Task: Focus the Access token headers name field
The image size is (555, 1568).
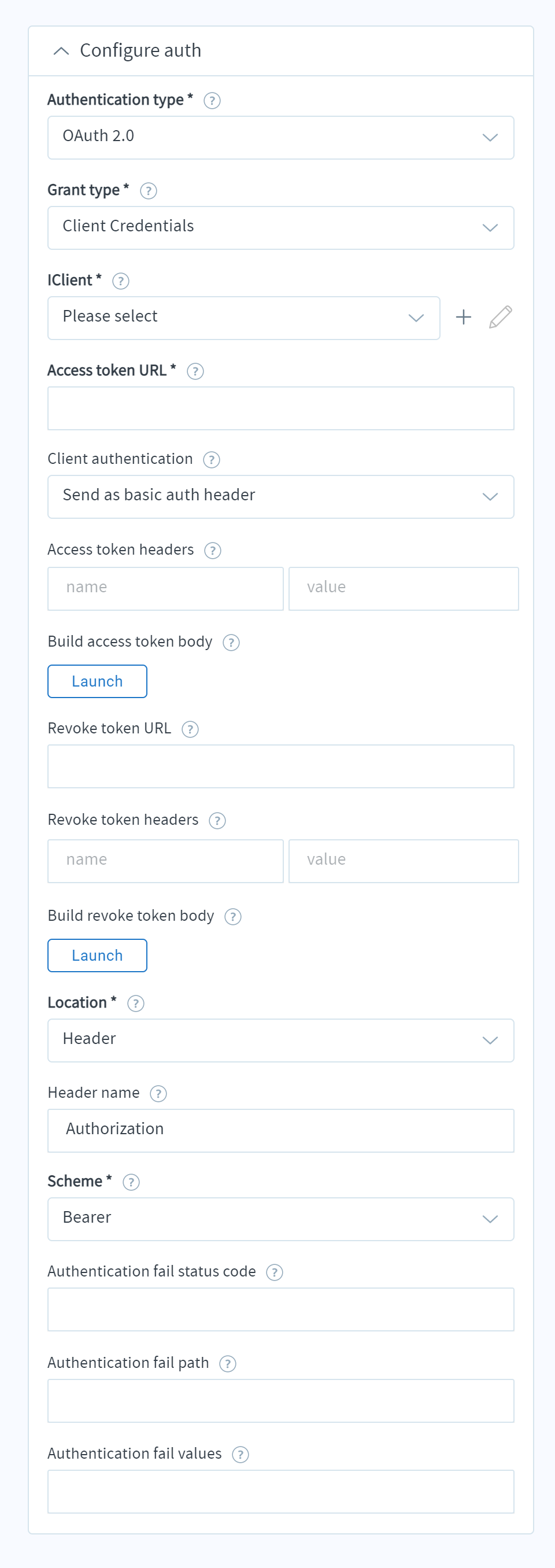Action: [x=165, y=589]
